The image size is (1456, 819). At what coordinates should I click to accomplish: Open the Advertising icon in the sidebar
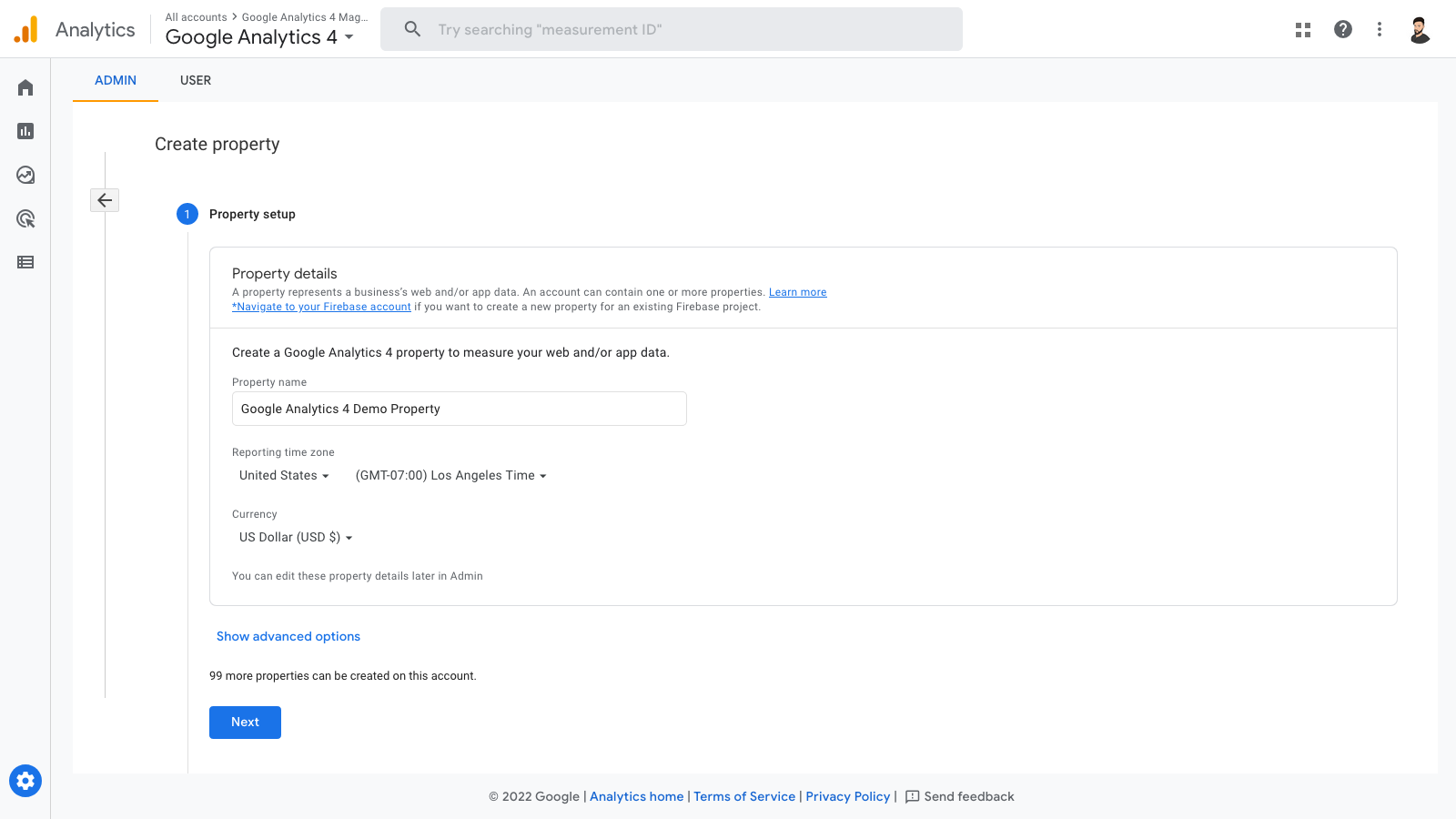coord(25,218)
